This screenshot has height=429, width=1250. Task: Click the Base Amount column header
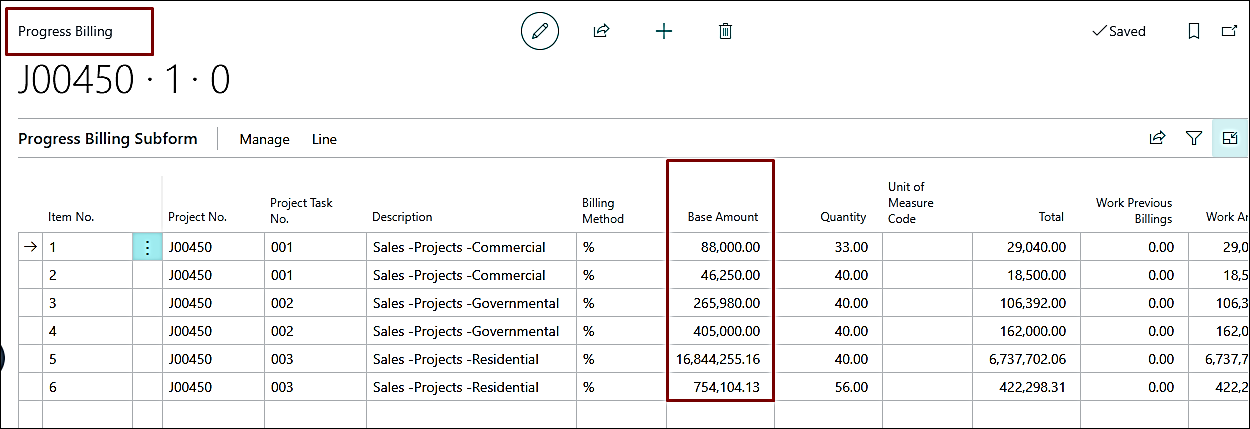(723, 217)
